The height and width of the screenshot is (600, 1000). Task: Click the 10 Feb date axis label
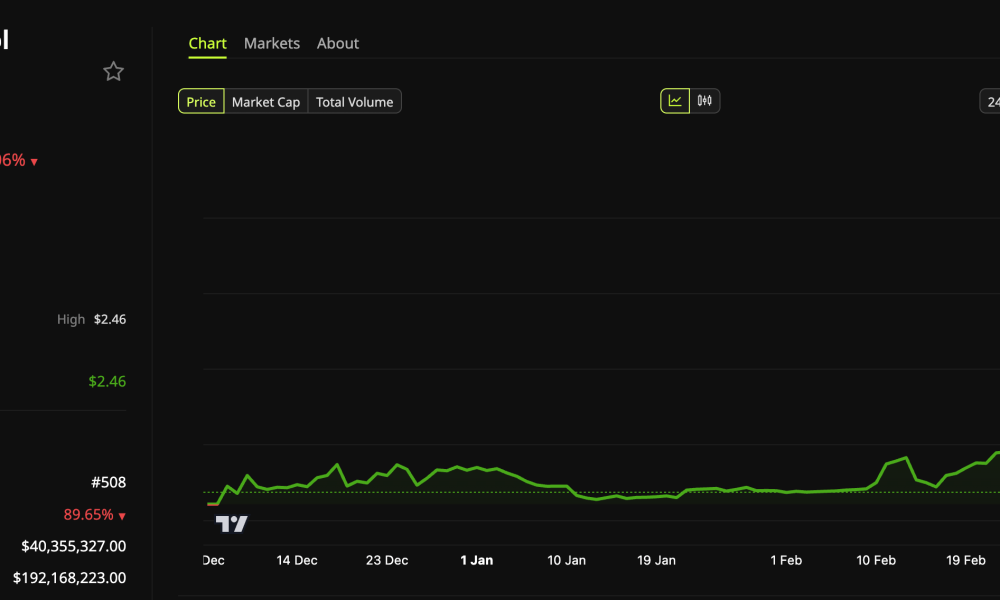coord(876,560)
